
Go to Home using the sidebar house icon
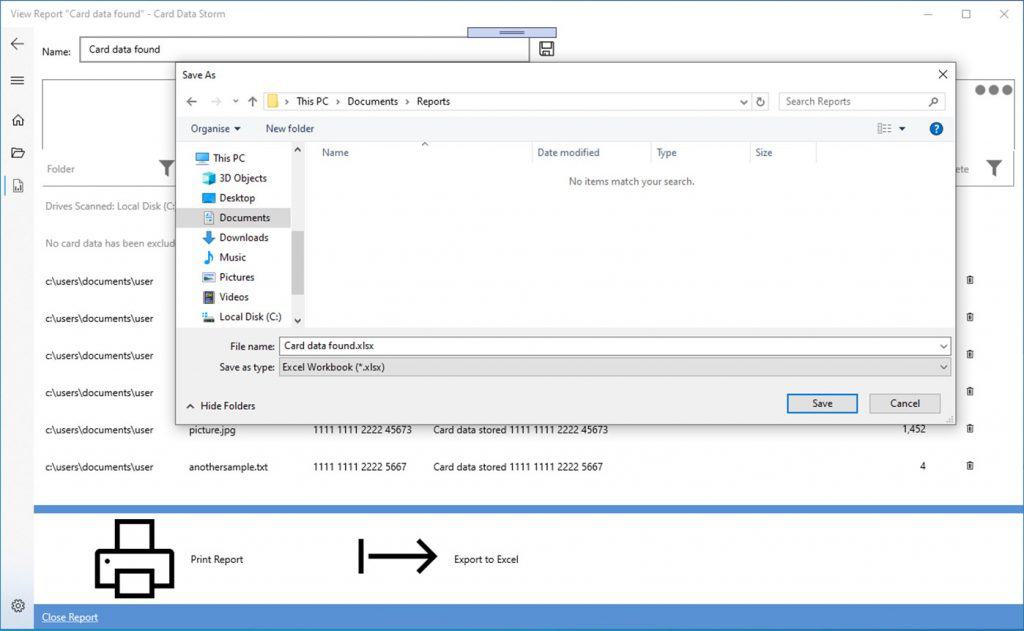pyautogui.click(x=17, y=120)
